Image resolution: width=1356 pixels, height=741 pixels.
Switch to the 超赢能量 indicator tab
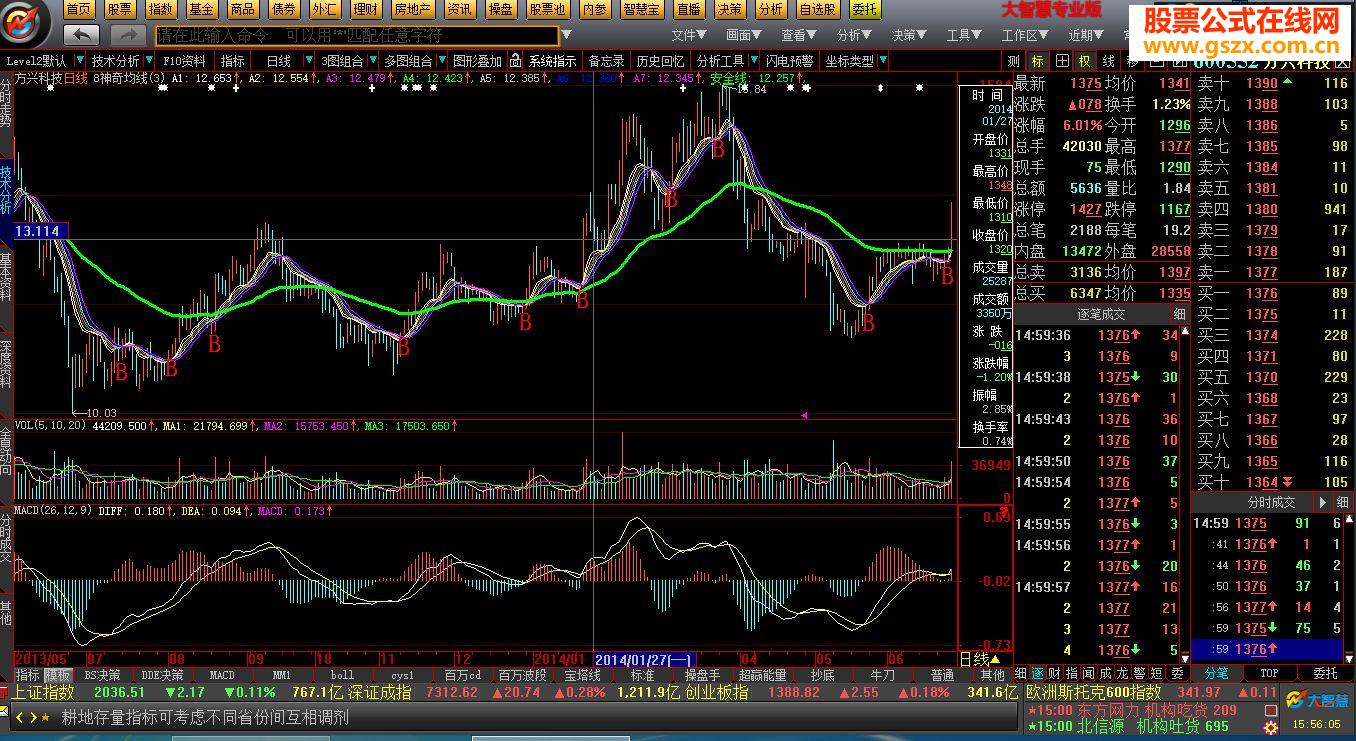click(762, 675)
